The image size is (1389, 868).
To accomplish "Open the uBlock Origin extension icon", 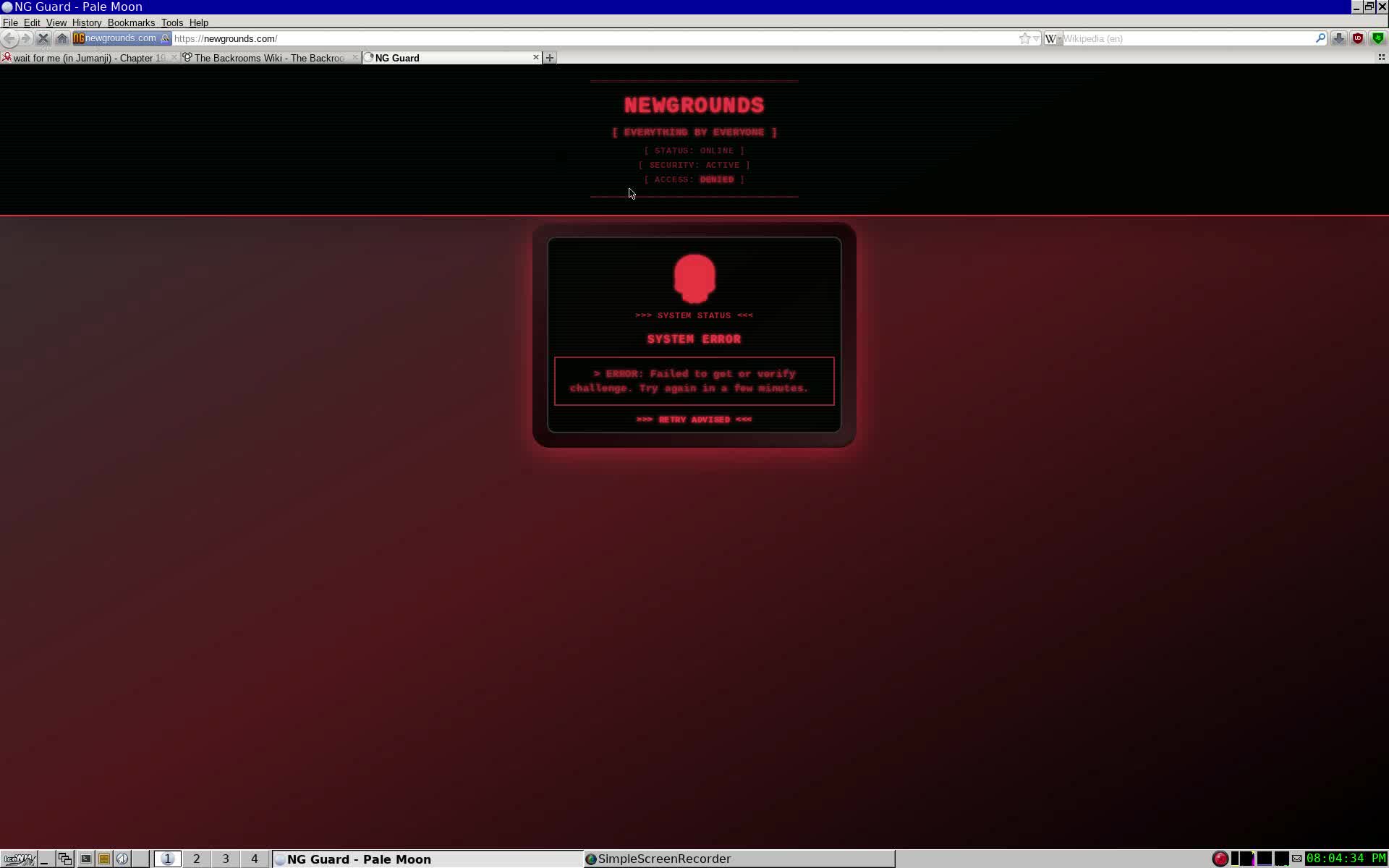I will pos(1358,38).
